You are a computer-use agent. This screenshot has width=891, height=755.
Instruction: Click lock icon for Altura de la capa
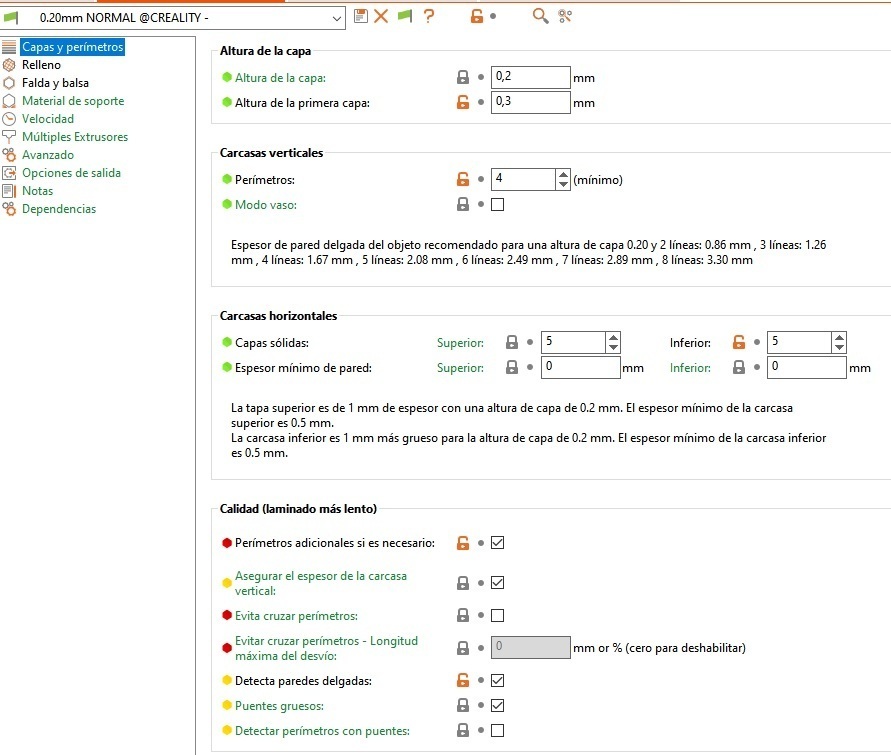[x=463, y=77]
